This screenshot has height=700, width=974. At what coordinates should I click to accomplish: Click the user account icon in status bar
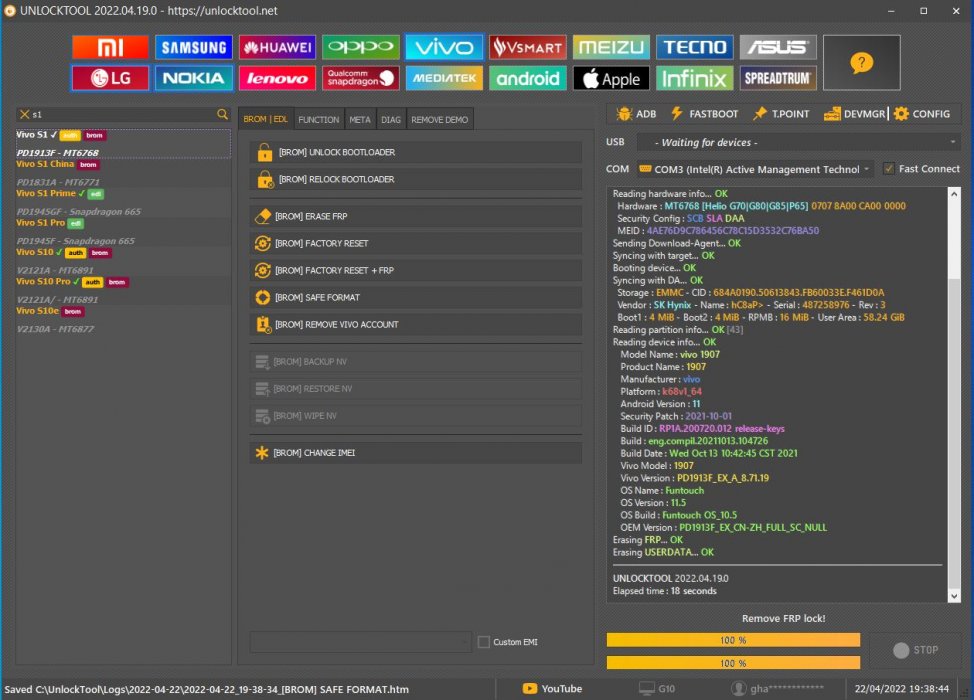(739, 688)
